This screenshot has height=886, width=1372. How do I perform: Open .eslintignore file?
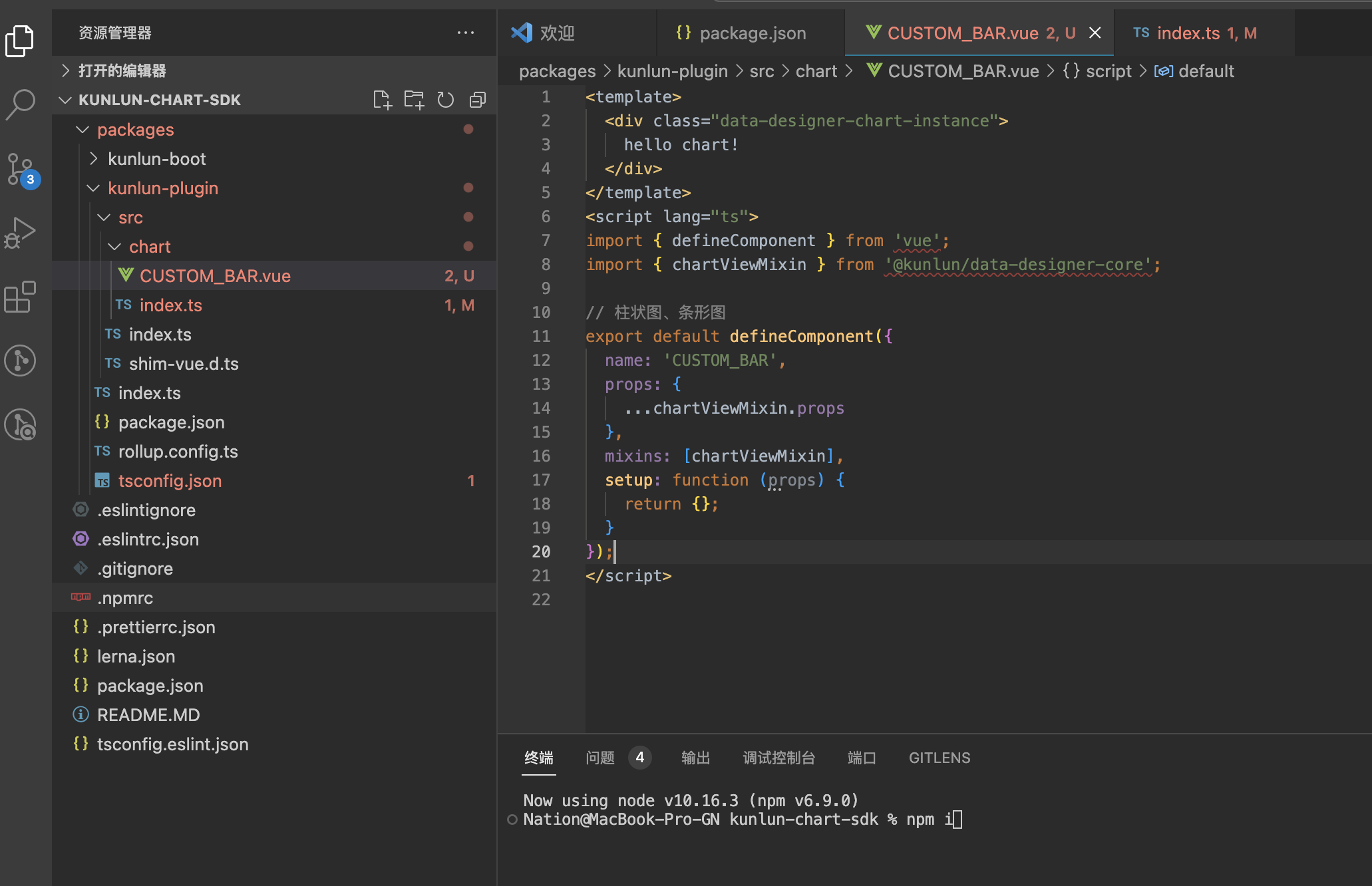pos(274,510)
